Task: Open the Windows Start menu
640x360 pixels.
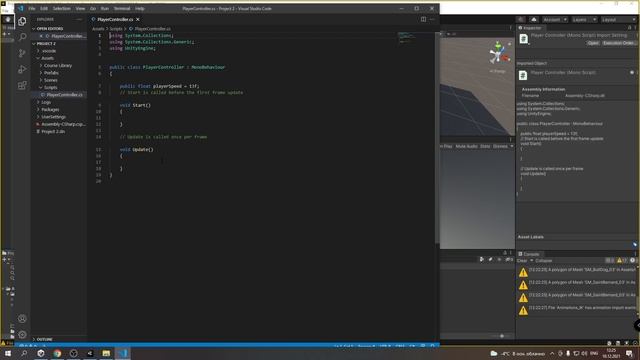Action: 7,353
